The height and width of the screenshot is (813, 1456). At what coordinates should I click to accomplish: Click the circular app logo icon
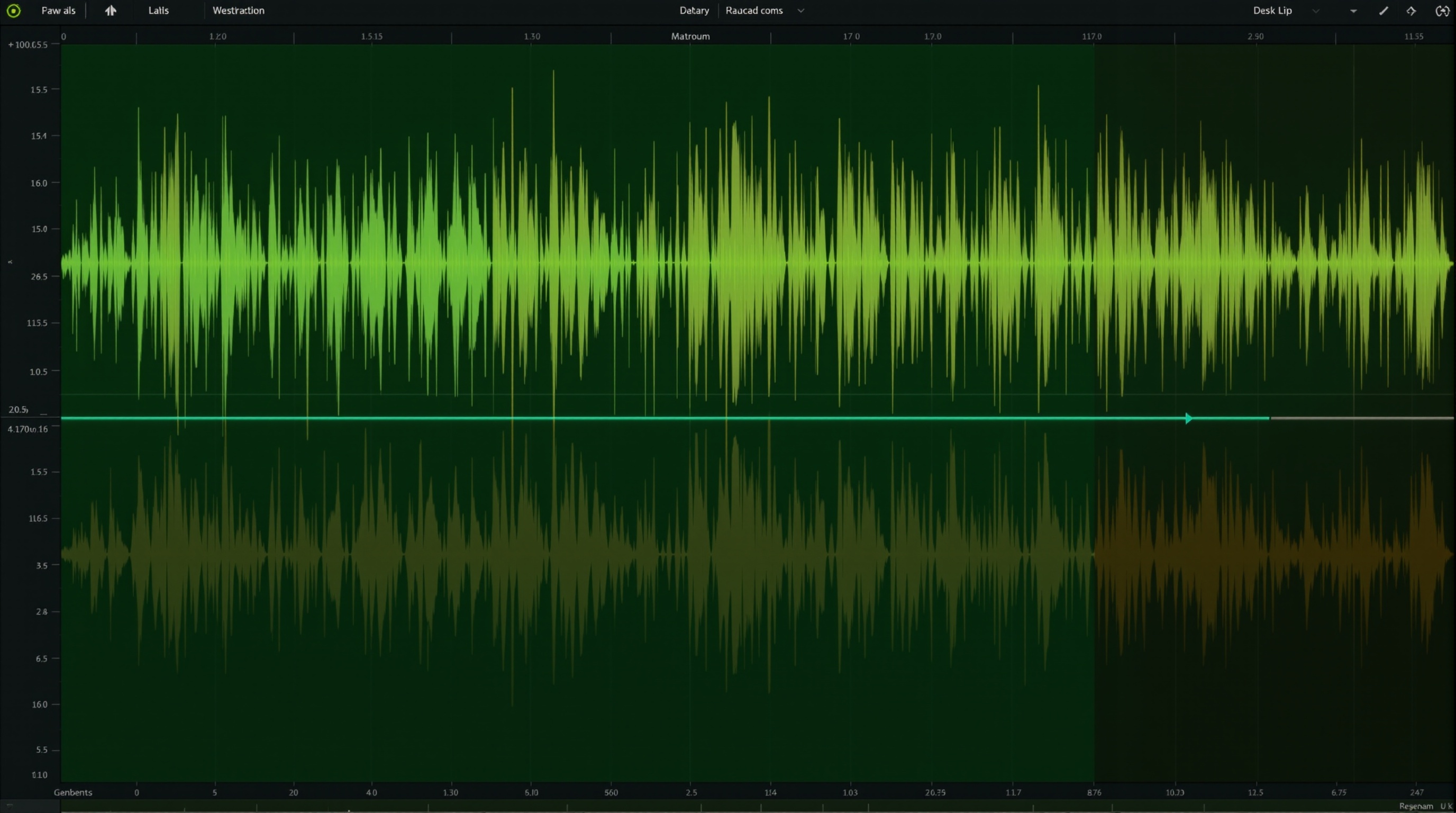point(13,10)
